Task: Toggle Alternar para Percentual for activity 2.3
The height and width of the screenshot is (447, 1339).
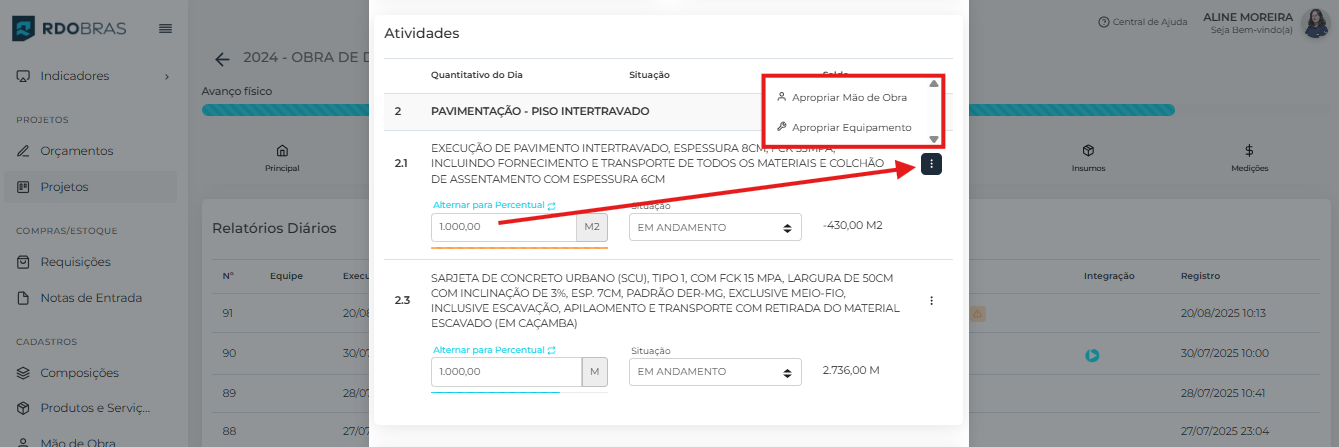Action: click(x=494, y=350)
